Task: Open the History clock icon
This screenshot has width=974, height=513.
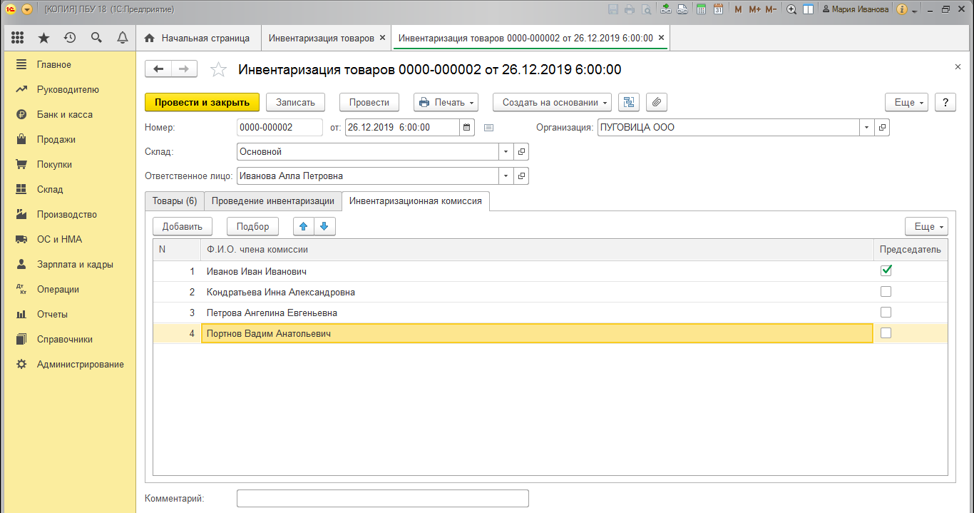Action: 70,38
